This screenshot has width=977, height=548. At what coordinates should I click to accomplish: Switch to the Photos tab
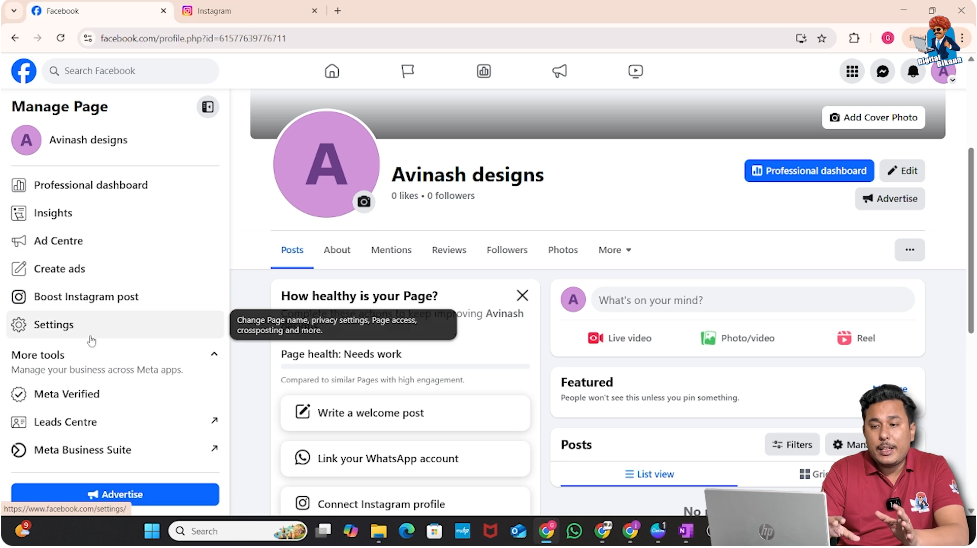pyautogui.click(x=563, y=250)
